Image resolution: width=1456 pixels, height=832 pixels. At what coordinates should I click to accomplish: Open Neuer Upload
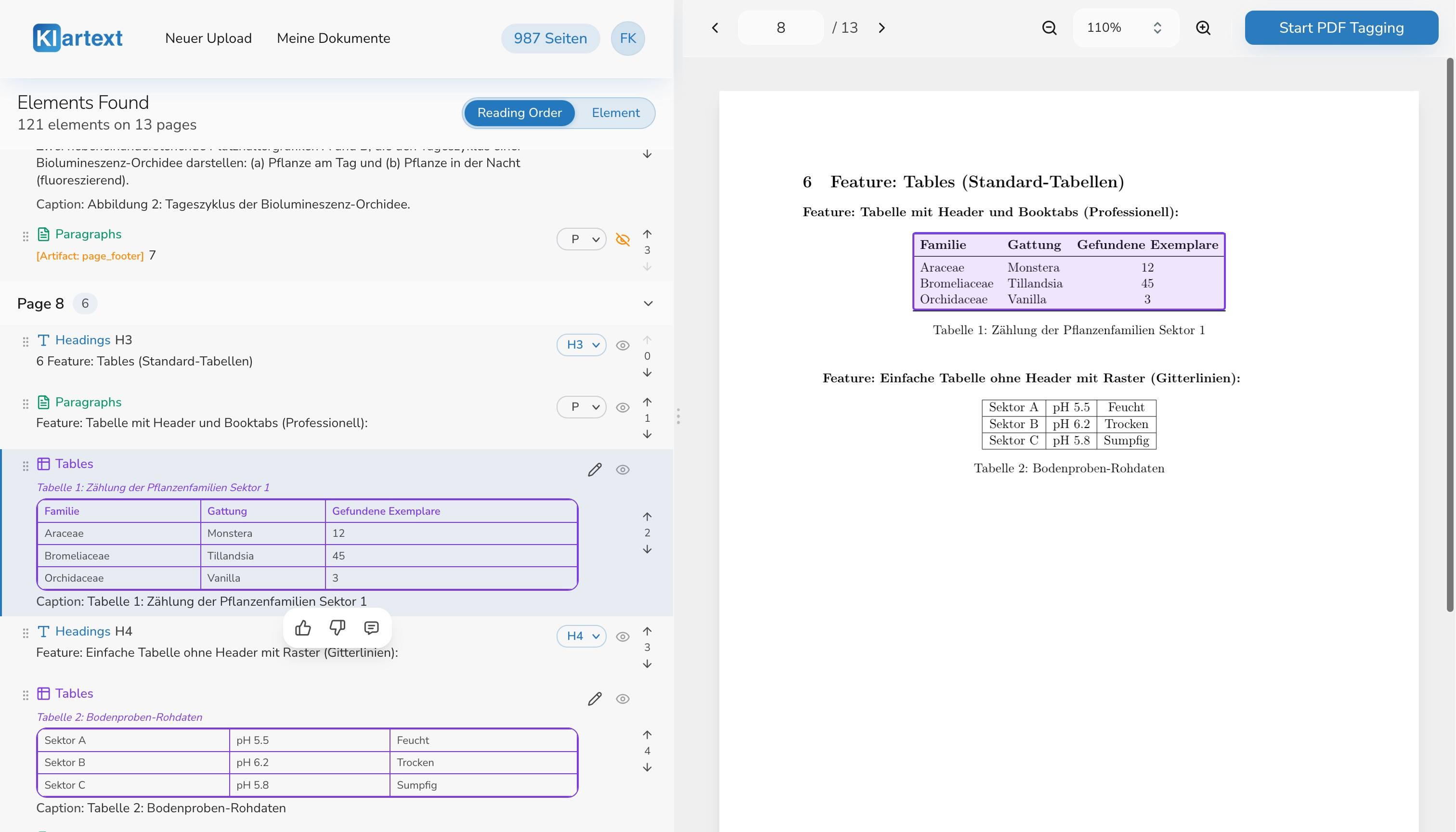tap(208, 39)
